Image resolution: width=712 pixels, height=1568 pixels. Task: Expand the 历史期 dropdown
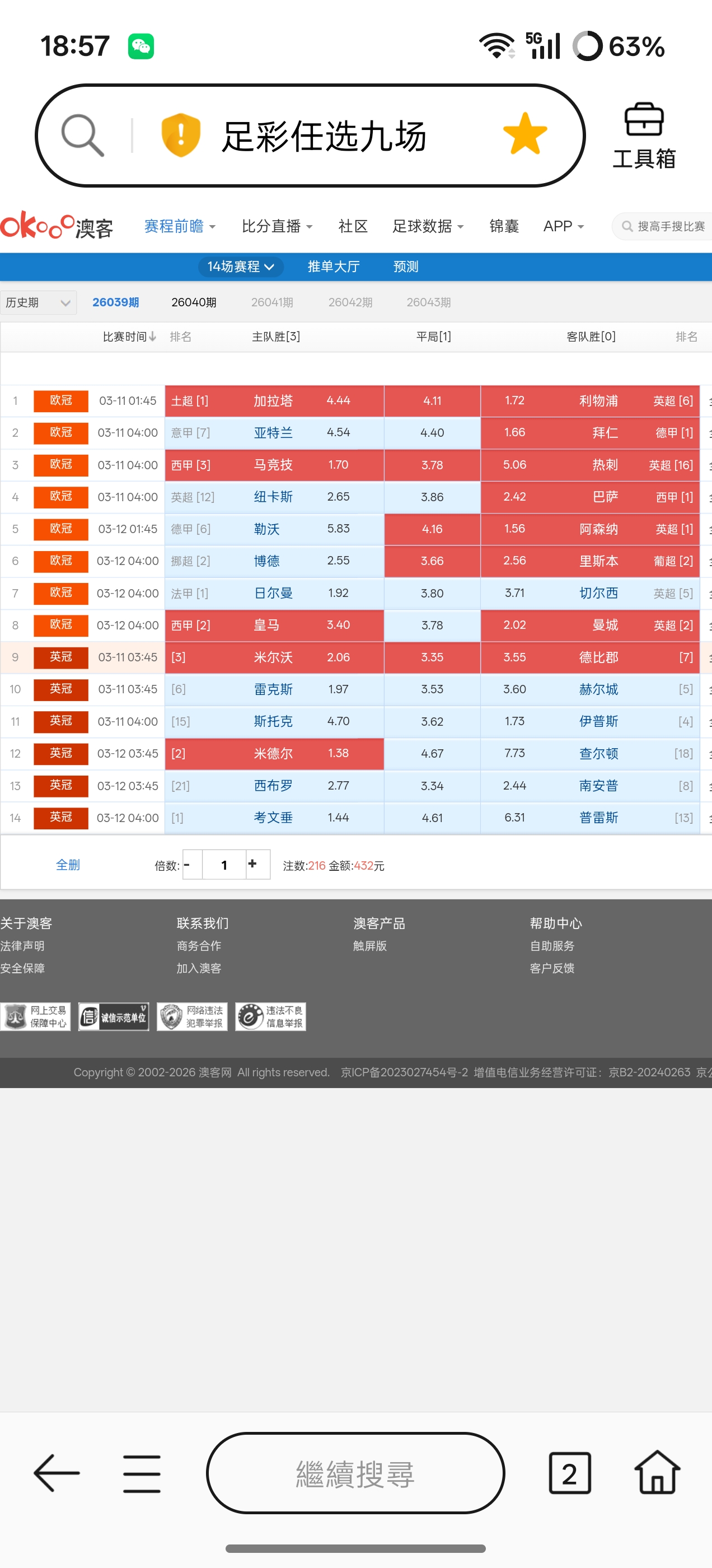click(38, 302)
